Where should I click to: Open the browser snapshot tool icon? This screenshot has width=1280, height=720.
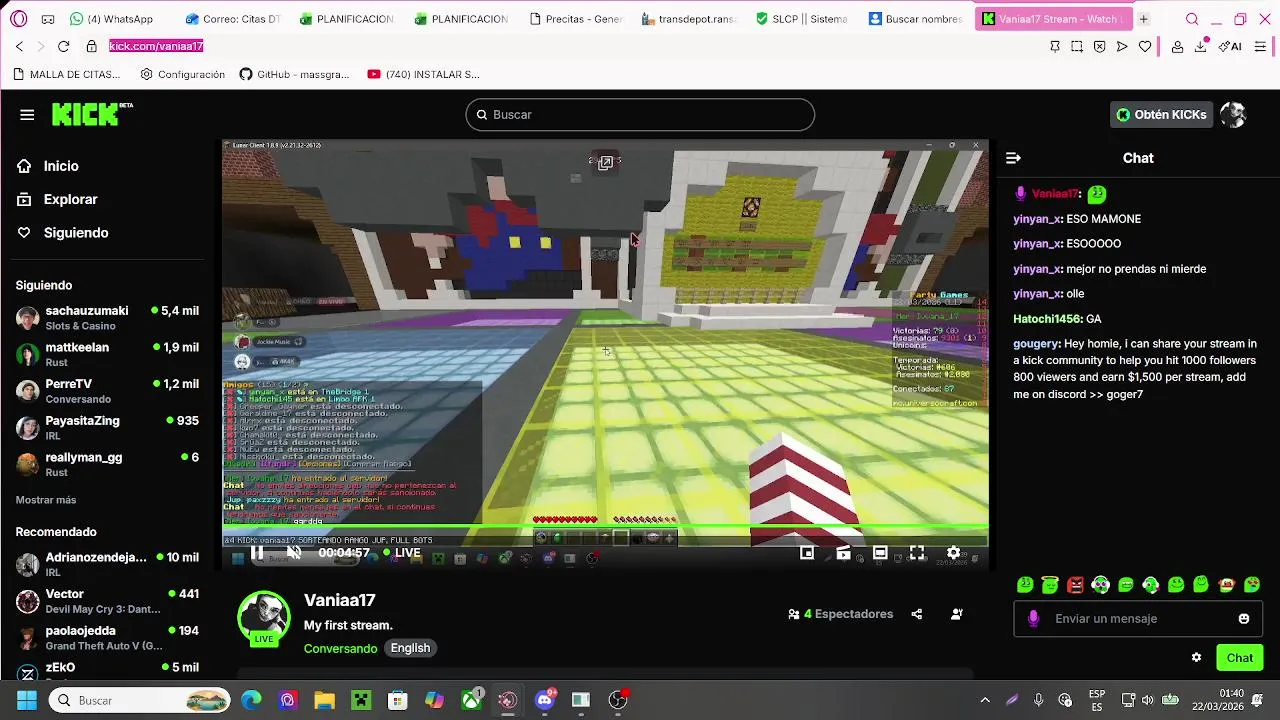1077,46
